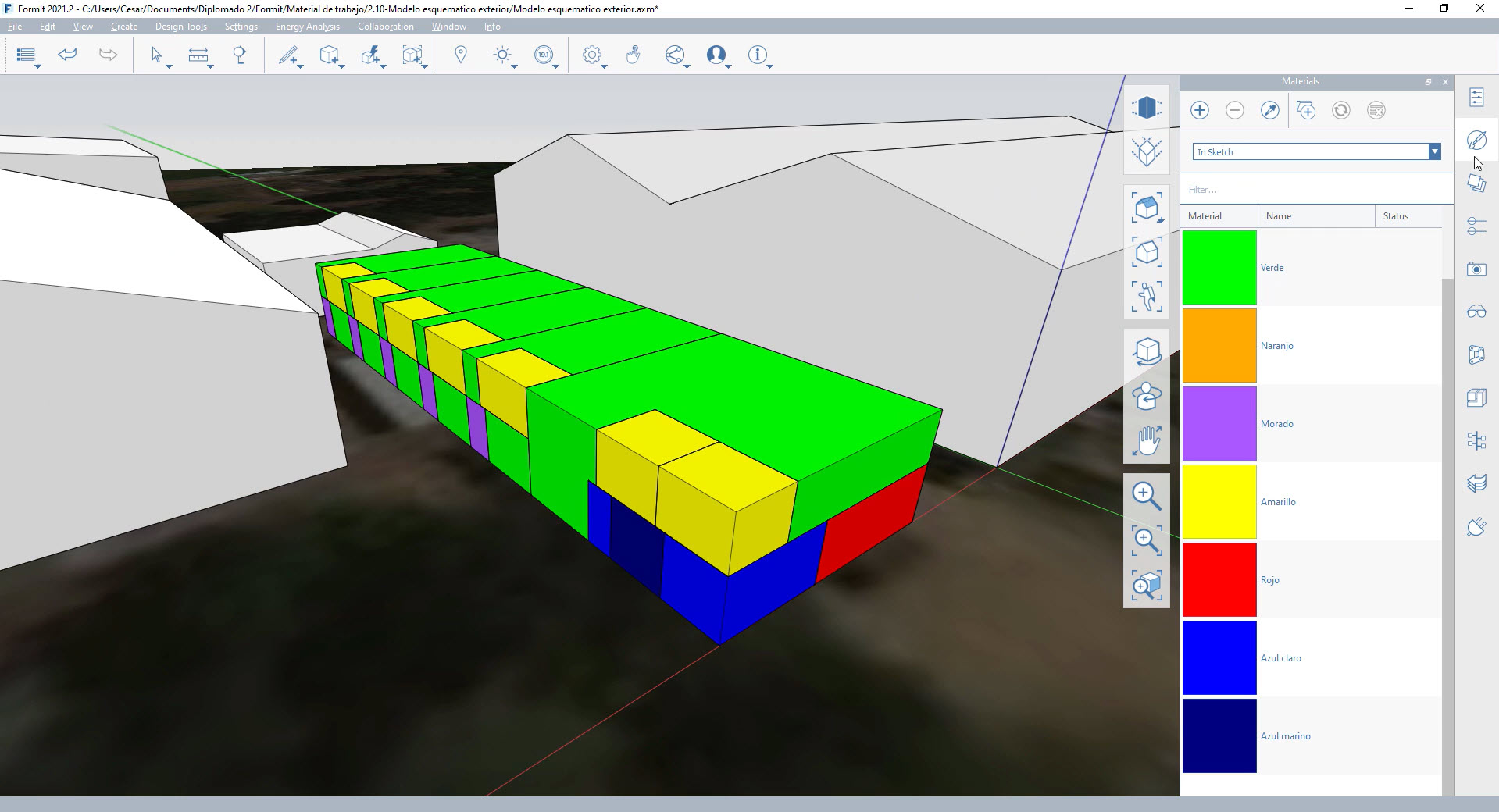Viewport: 1499px width, 812px height.
Task: Select the Rojo red material swatch
Action: pyautogui.click(x=1219, y=579)
